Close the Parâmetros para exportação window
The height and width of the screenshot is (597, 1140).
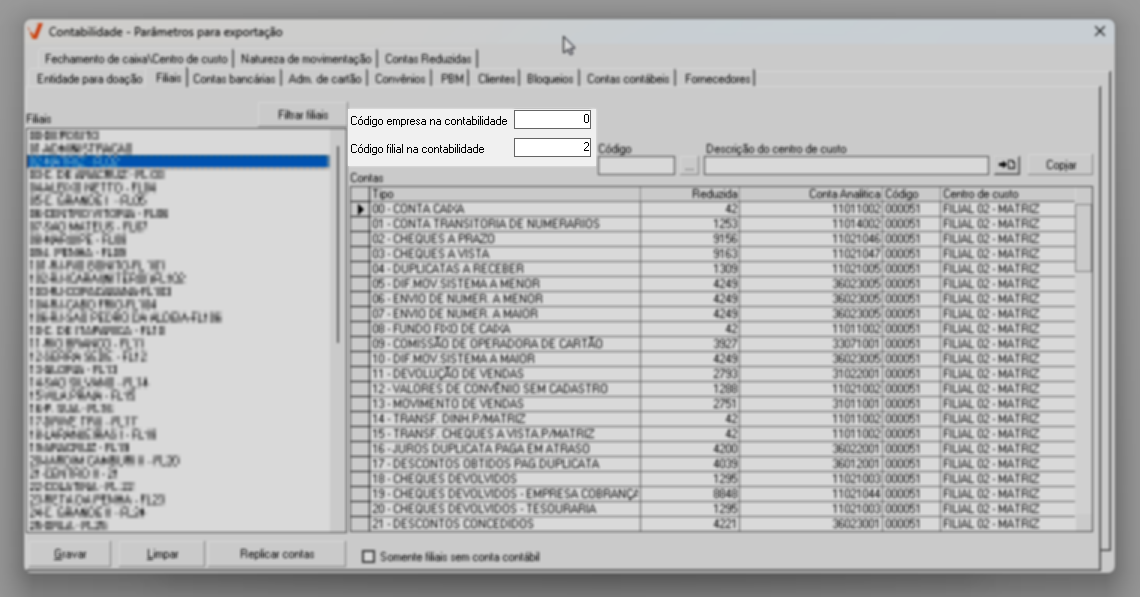(1099, 31)
